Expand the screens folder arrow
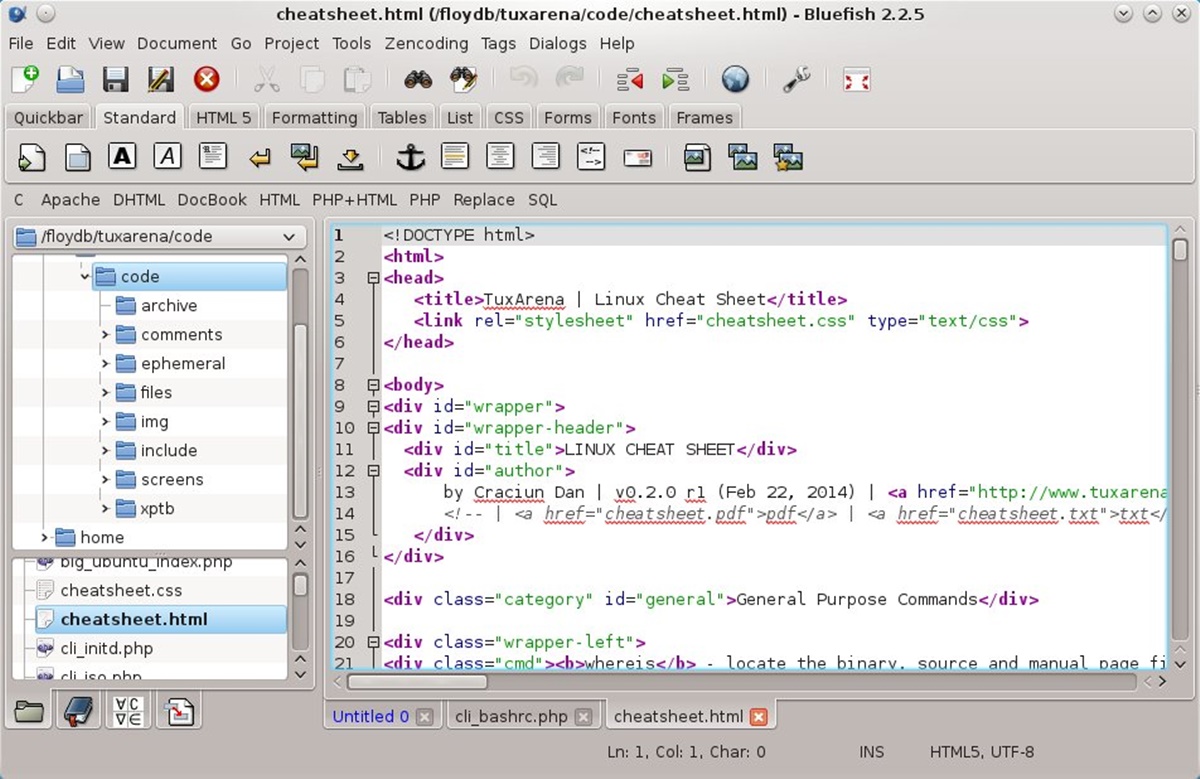Screen dimensions: 1200x779 click(105, 480)
